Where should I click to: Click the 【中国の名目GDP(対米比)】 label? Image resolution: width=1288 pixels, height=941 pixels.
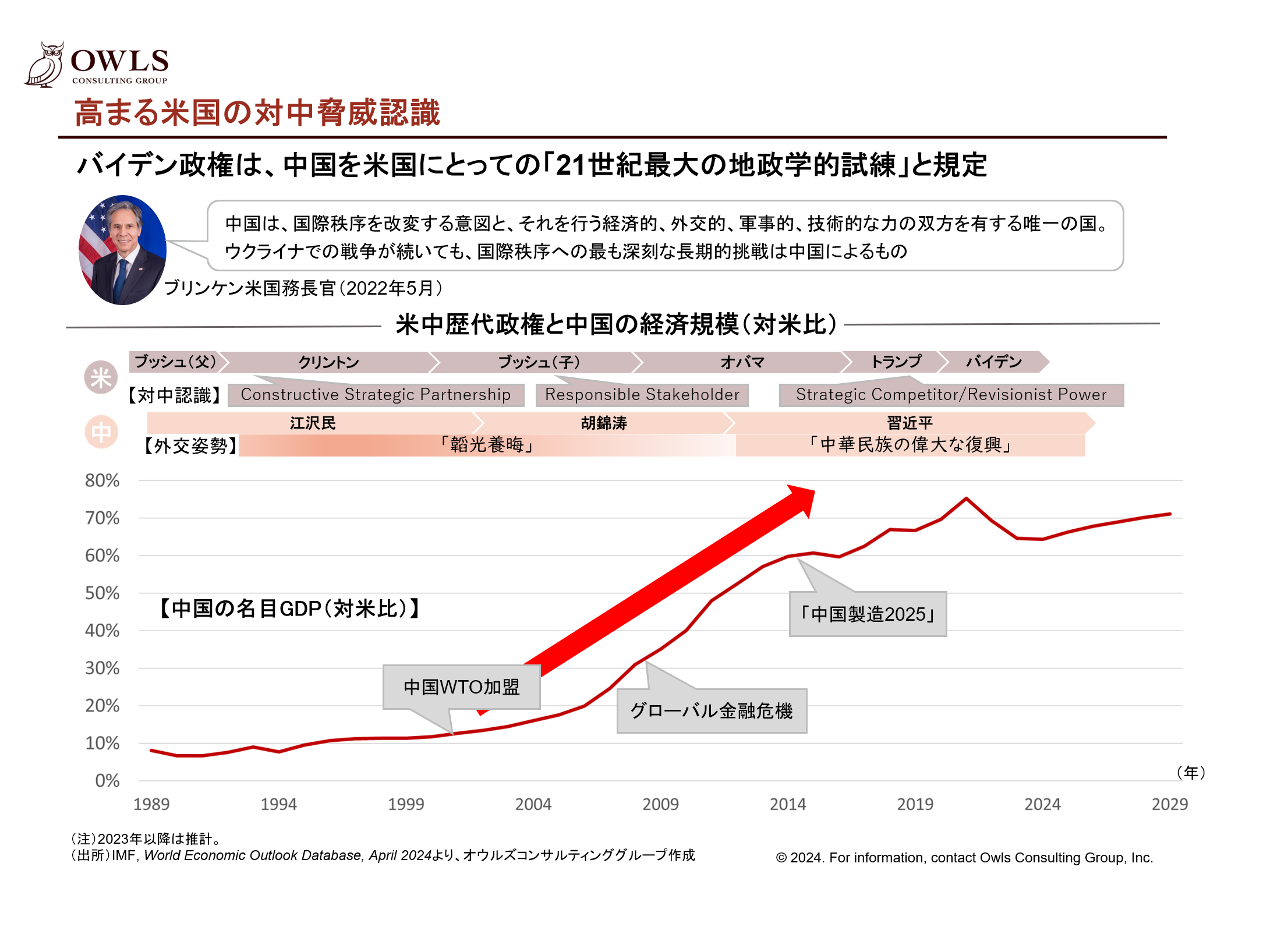pyautogui.click(x=289, y=609)
